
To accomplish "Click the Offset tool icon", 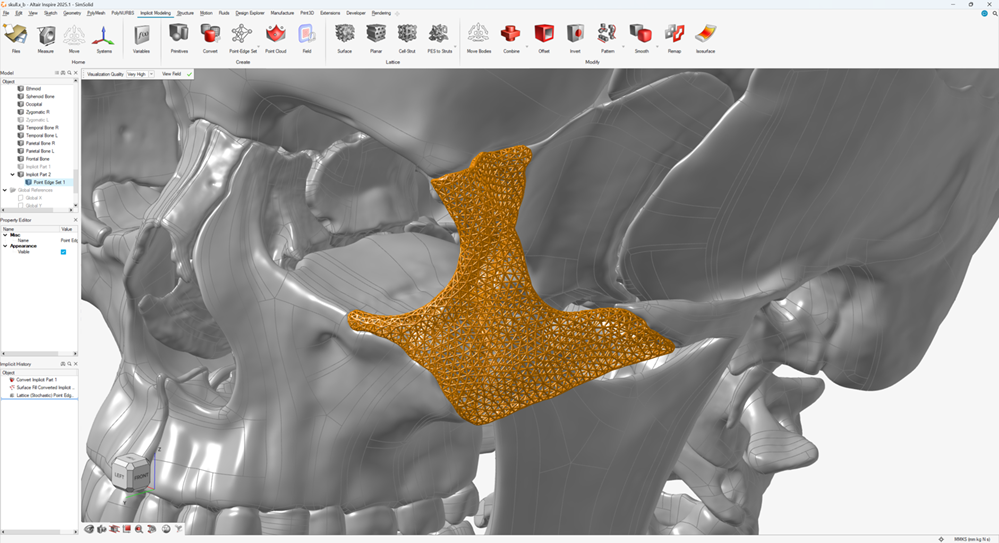I will pyautogui.click(x=543, y=36).
